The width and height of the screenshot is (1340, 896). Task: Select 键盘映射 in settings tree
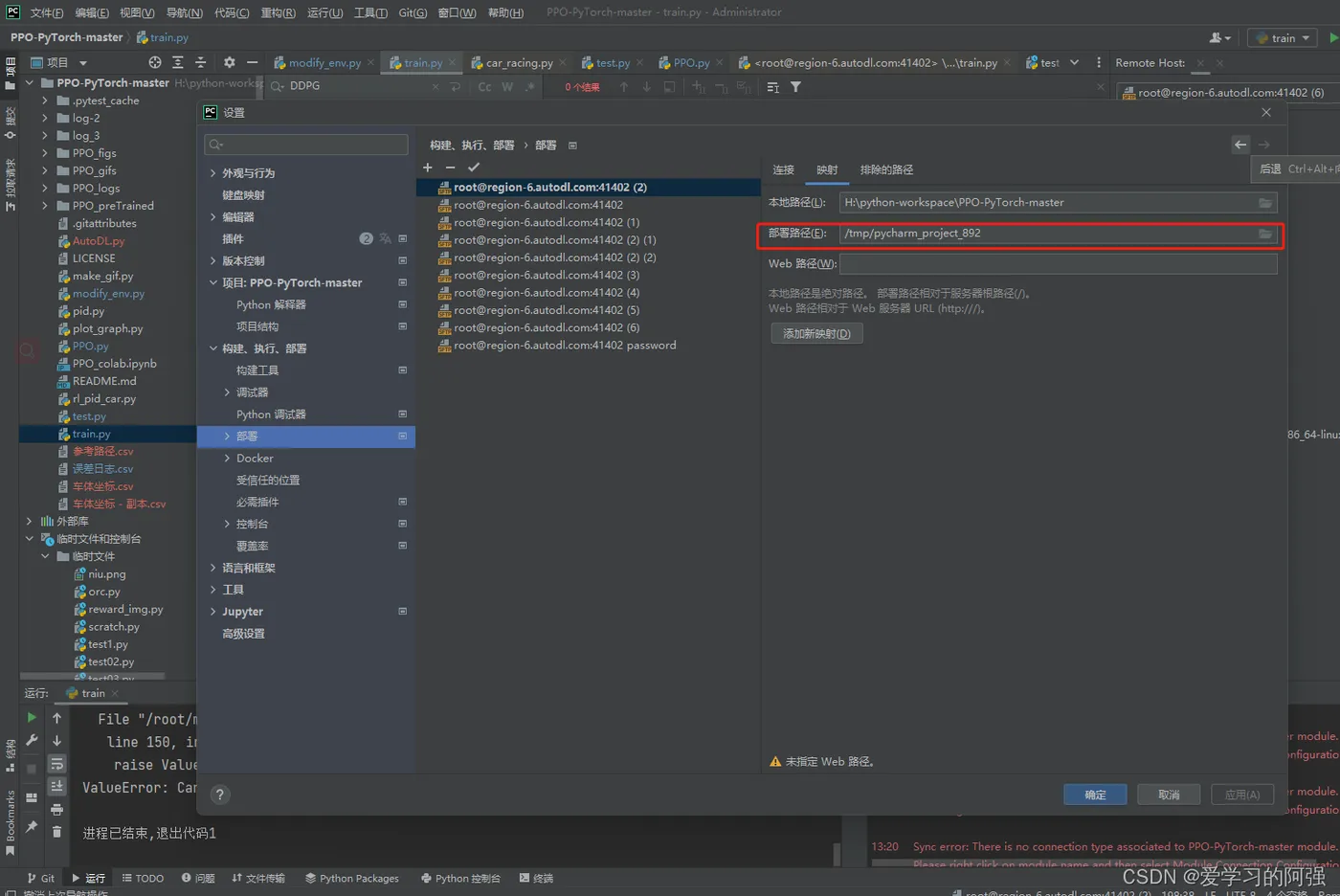243,195
